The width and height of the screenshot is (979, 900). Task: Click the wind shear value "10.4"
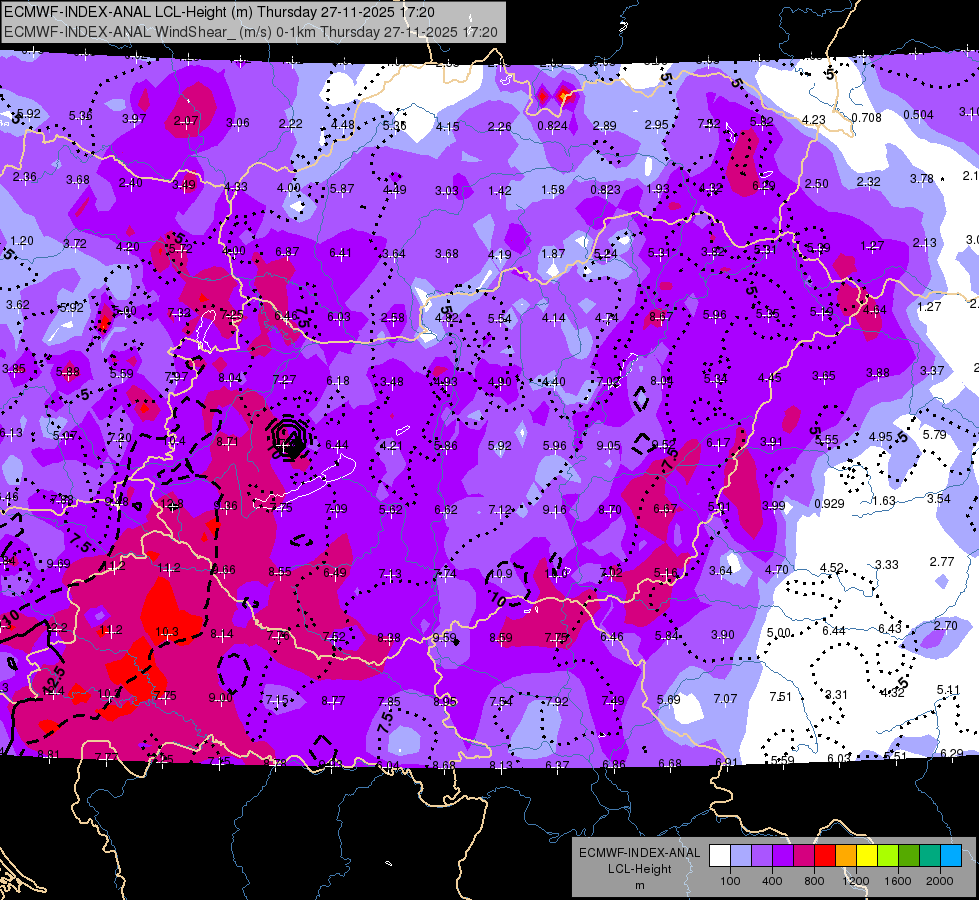[x=174, y=440]
